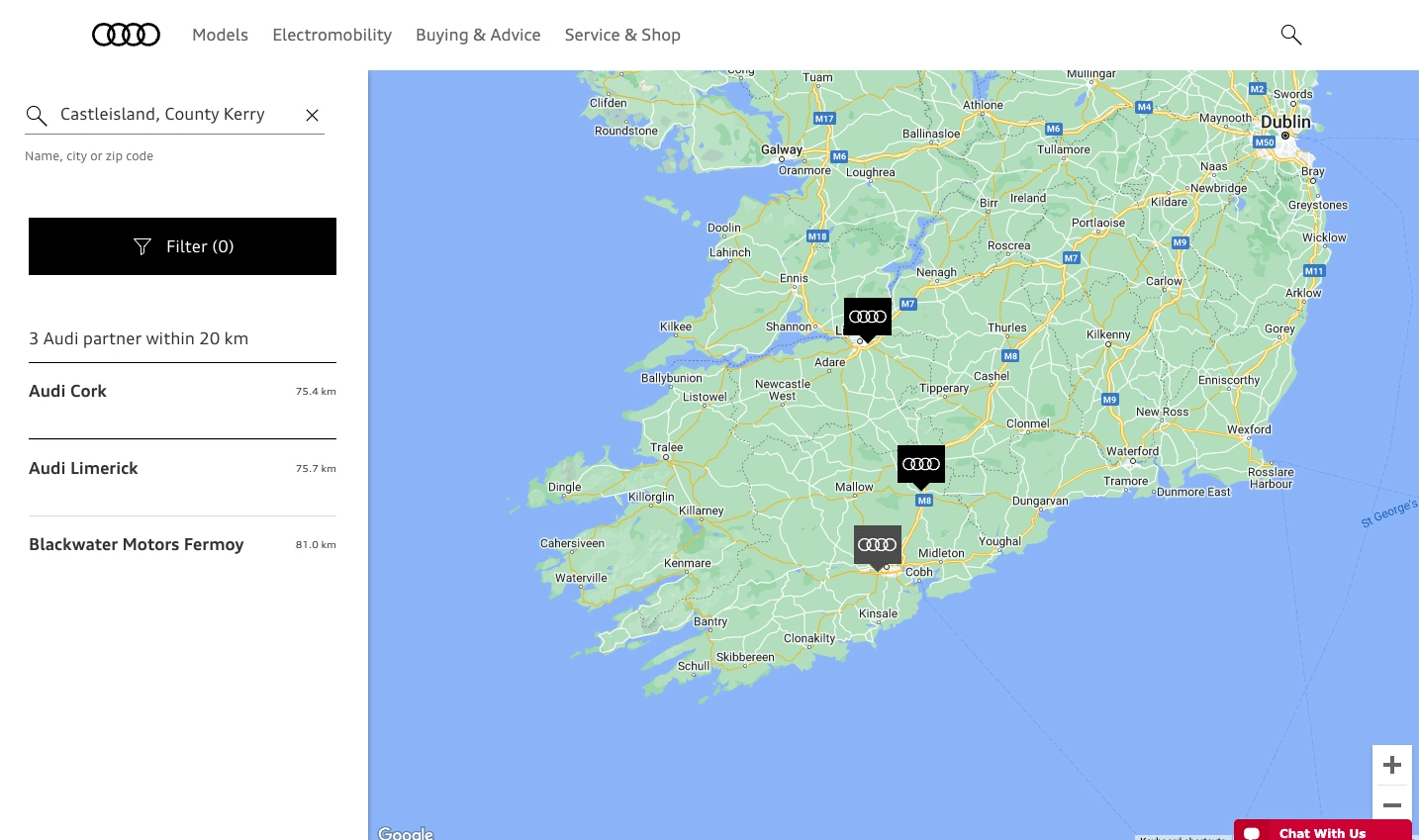This screenshot has width=1419, height=840.
Task: Clear the Castleisland search text
Action: pos(312,115)
